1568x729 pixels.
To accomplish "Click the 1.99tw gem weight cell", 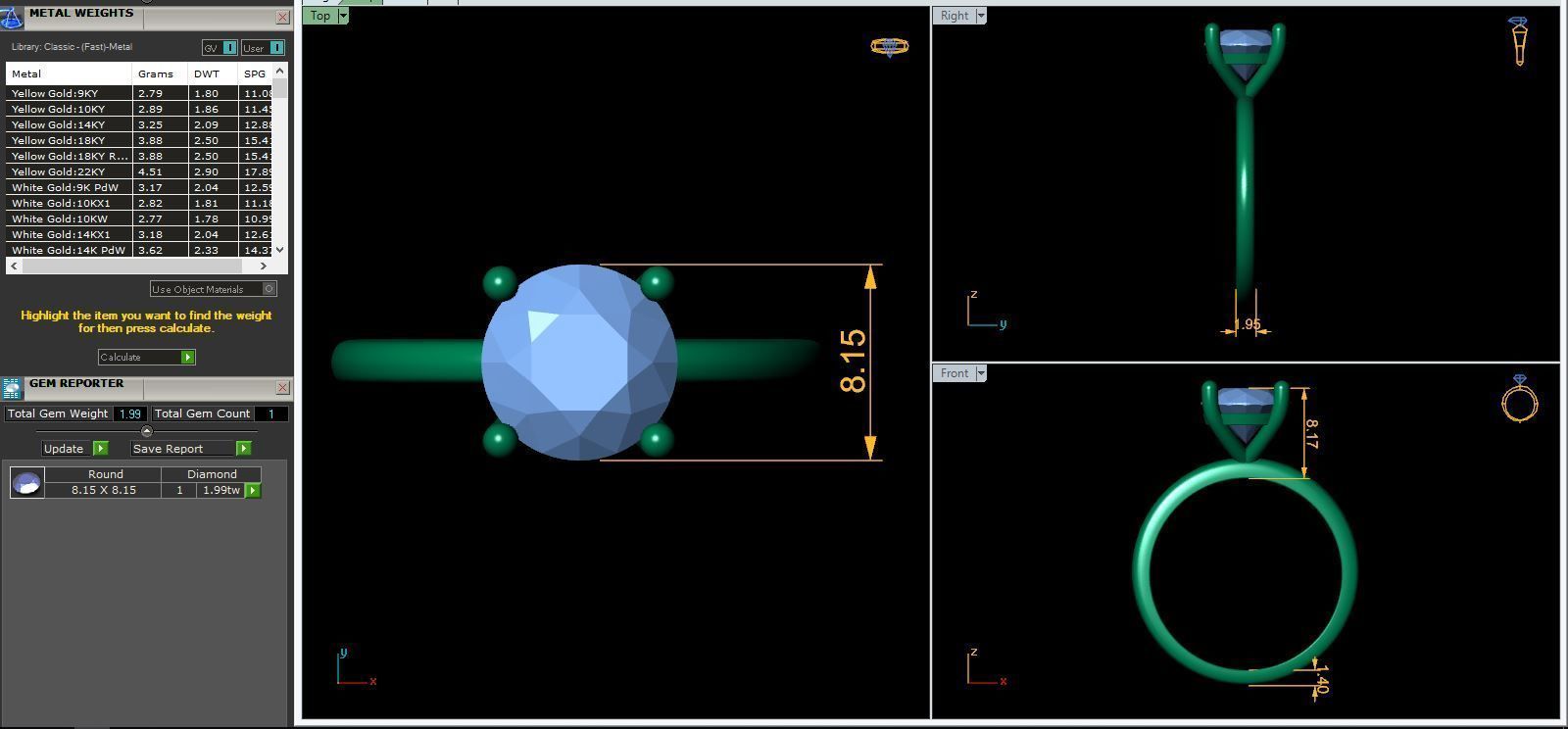I will point(220,490).
